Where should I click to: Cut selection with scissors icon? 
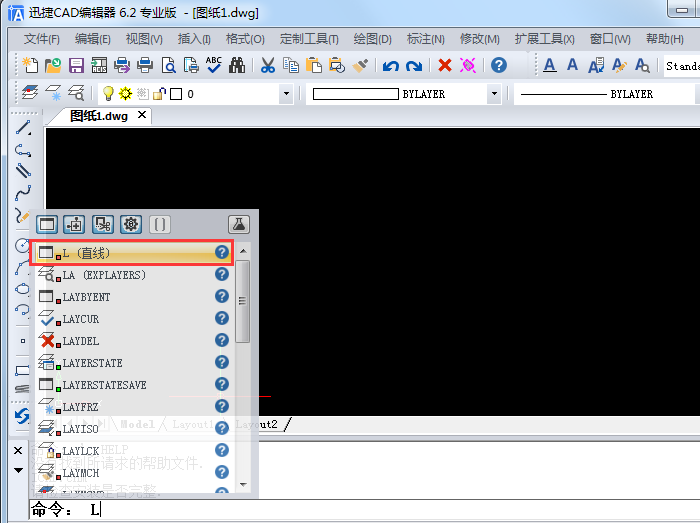[268, 65]
